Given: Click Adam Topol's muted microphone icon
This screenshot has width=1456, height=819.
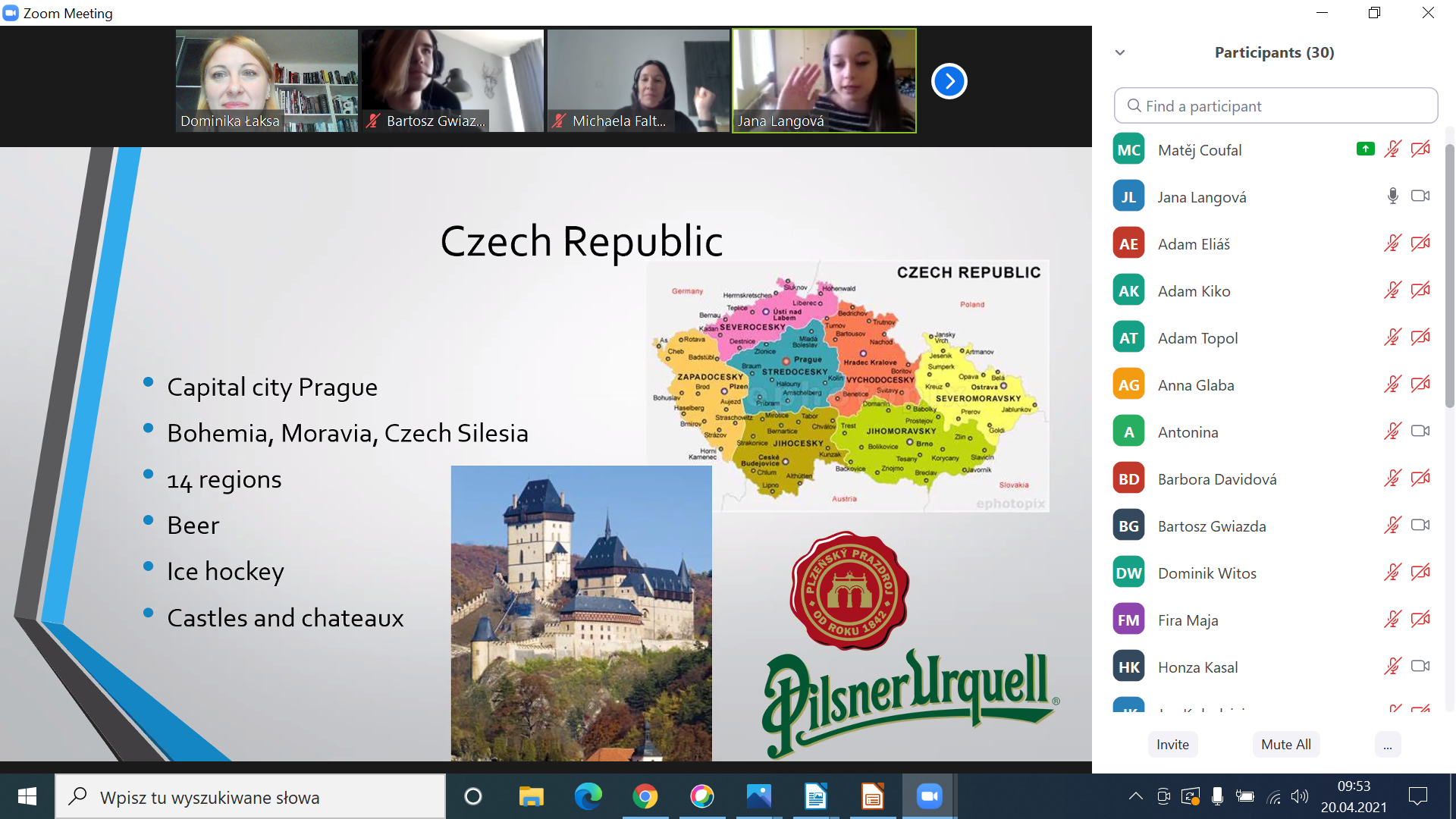Looking at the screenshot, I should pos(1392,337).
